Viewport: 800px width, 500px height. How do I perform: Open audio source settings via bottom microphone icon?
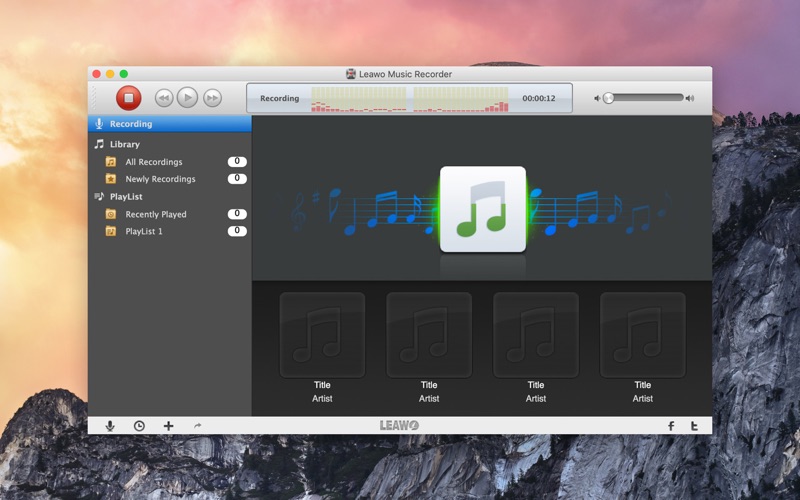click(x=110, y=426)
